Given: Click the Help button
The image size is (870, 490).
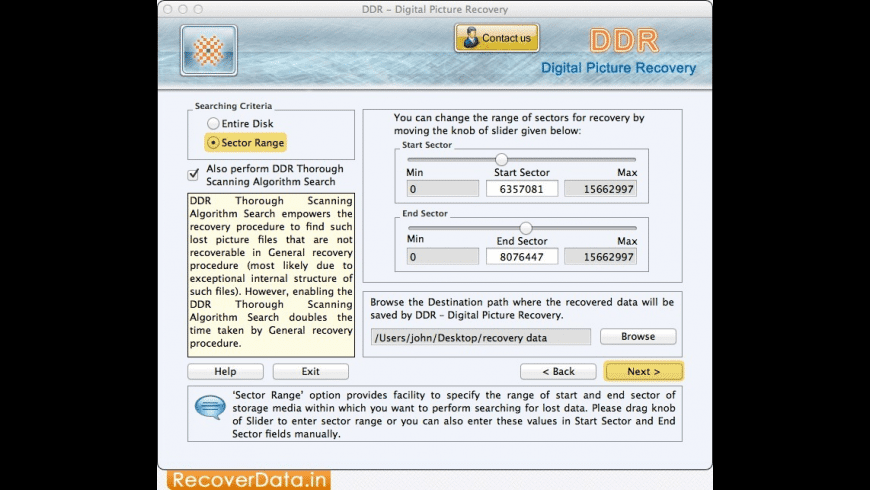Looking at the screenshot, I should coord(225,371).
